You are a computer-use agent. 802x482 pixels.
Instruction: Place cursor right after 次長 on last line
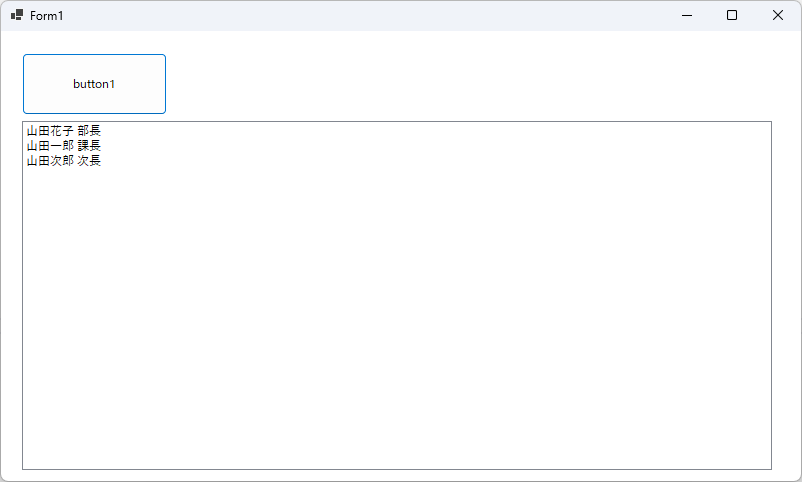[102, 160]
